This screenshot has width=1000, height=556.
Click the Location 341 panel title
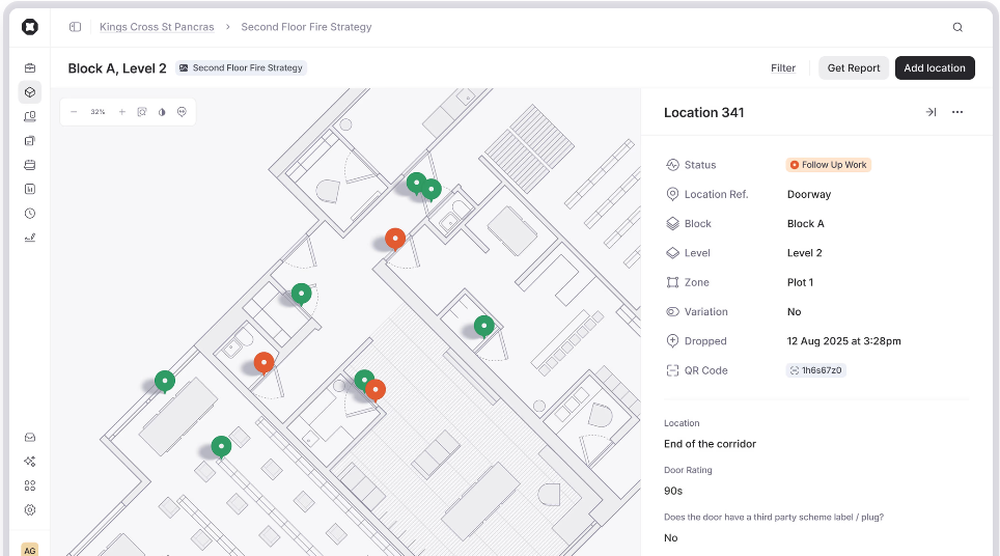coord(704,112)
